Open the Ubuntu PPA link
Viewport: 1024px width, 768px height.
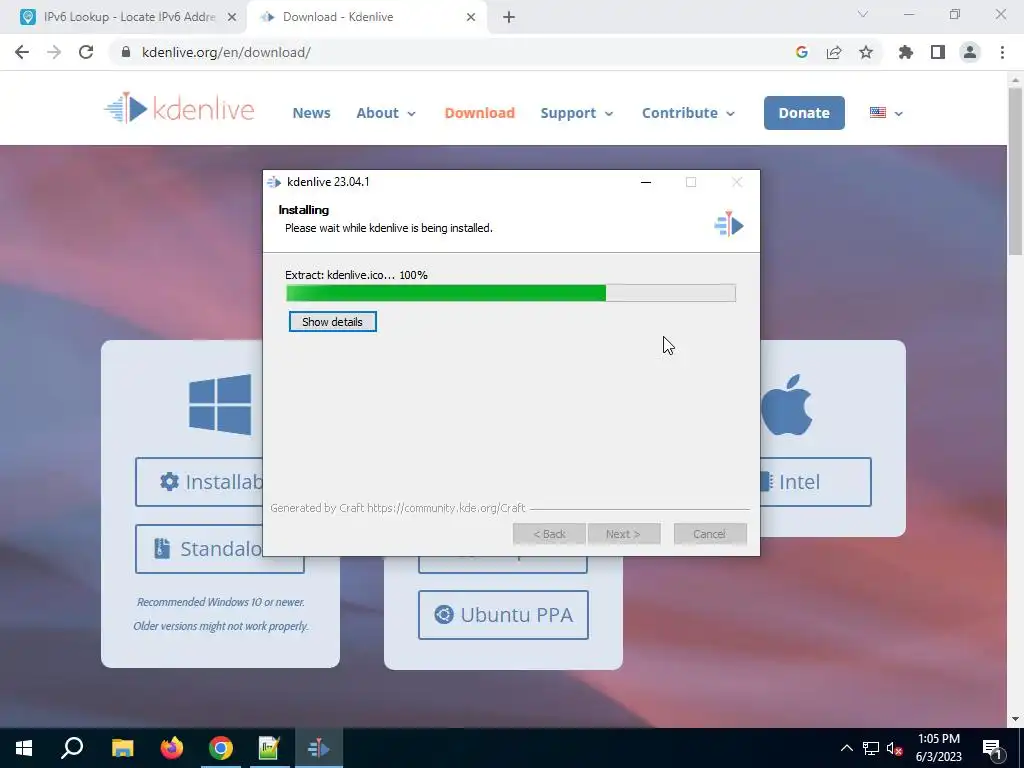tap(503, 615)
